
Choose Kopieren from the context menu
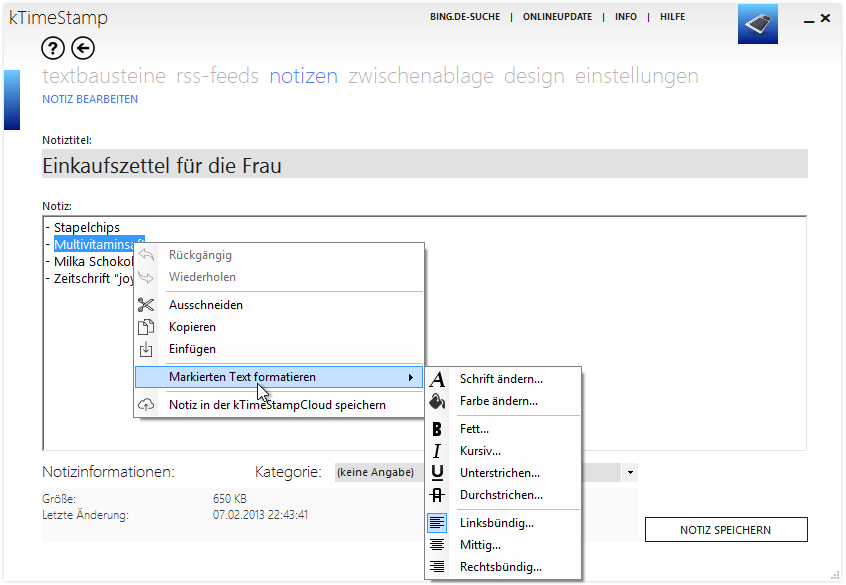[x=279, y=327]
